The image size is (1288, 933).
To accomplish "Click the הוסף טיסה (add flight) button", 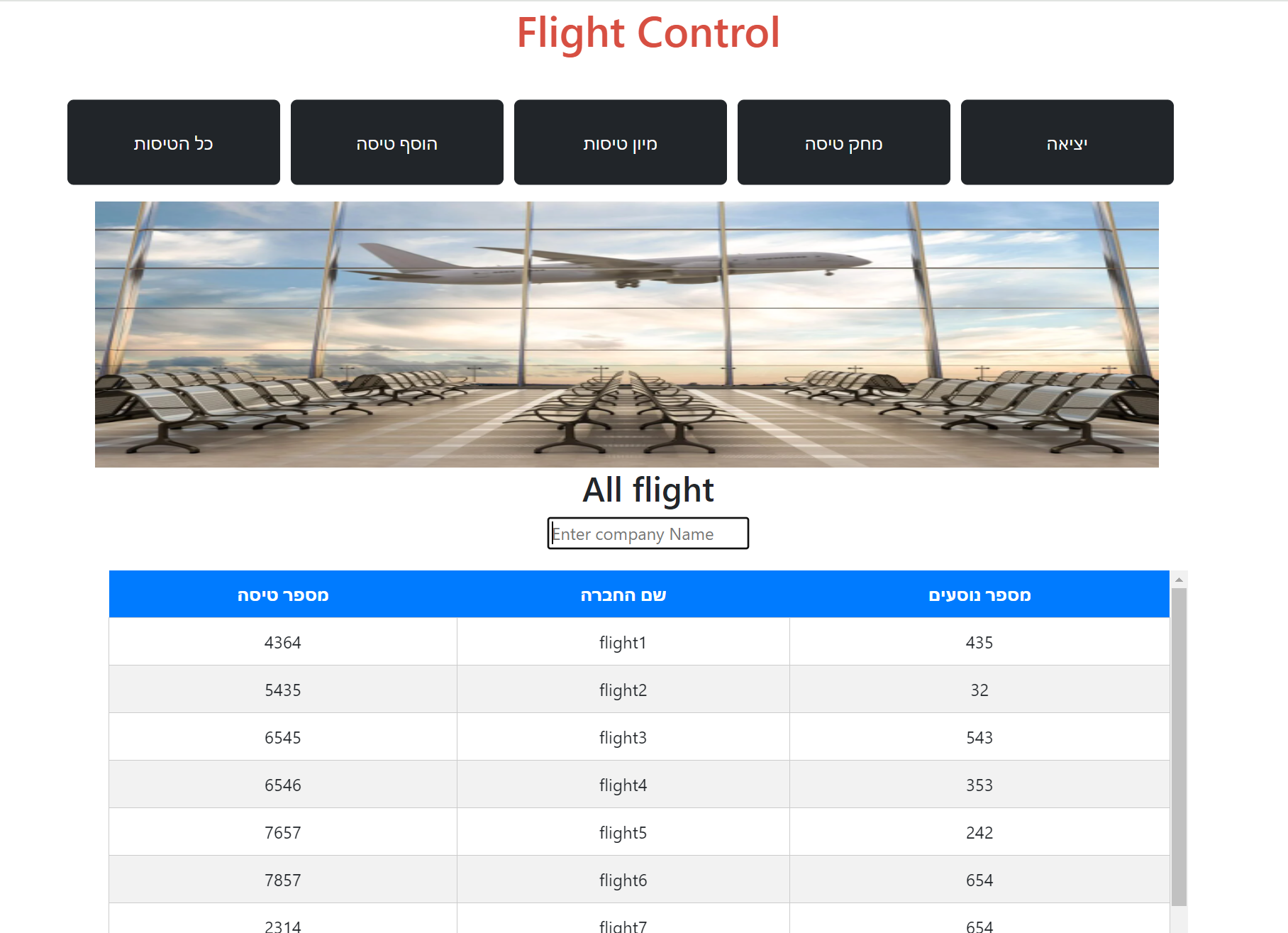I will [397, 143].
